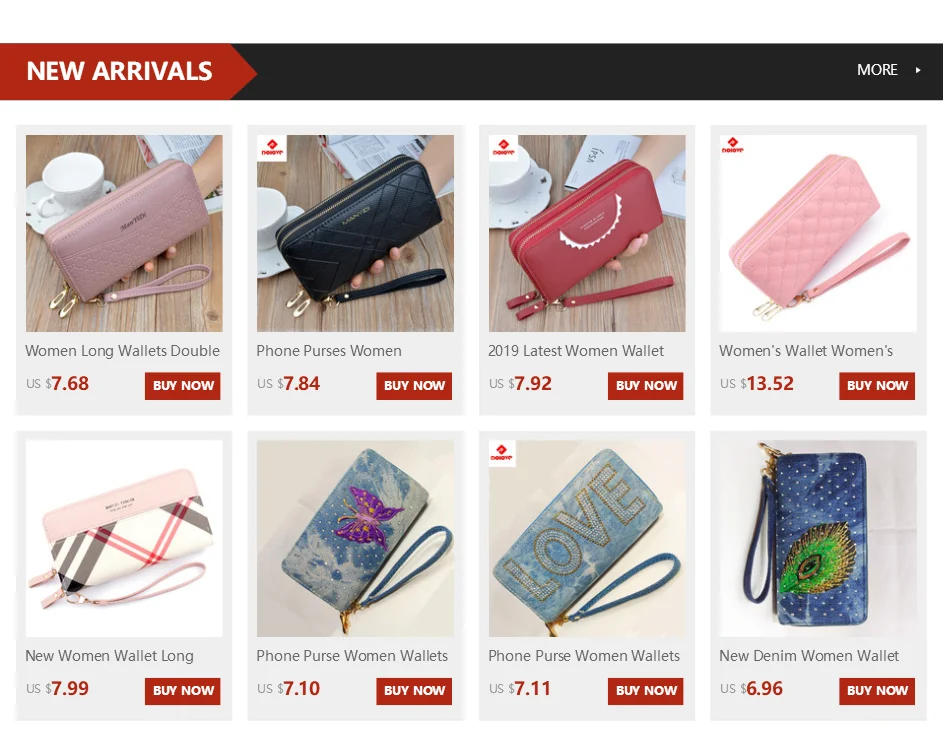
Task: Open 'Women Long Wallets Double' product title
Action: click(123, 351)
